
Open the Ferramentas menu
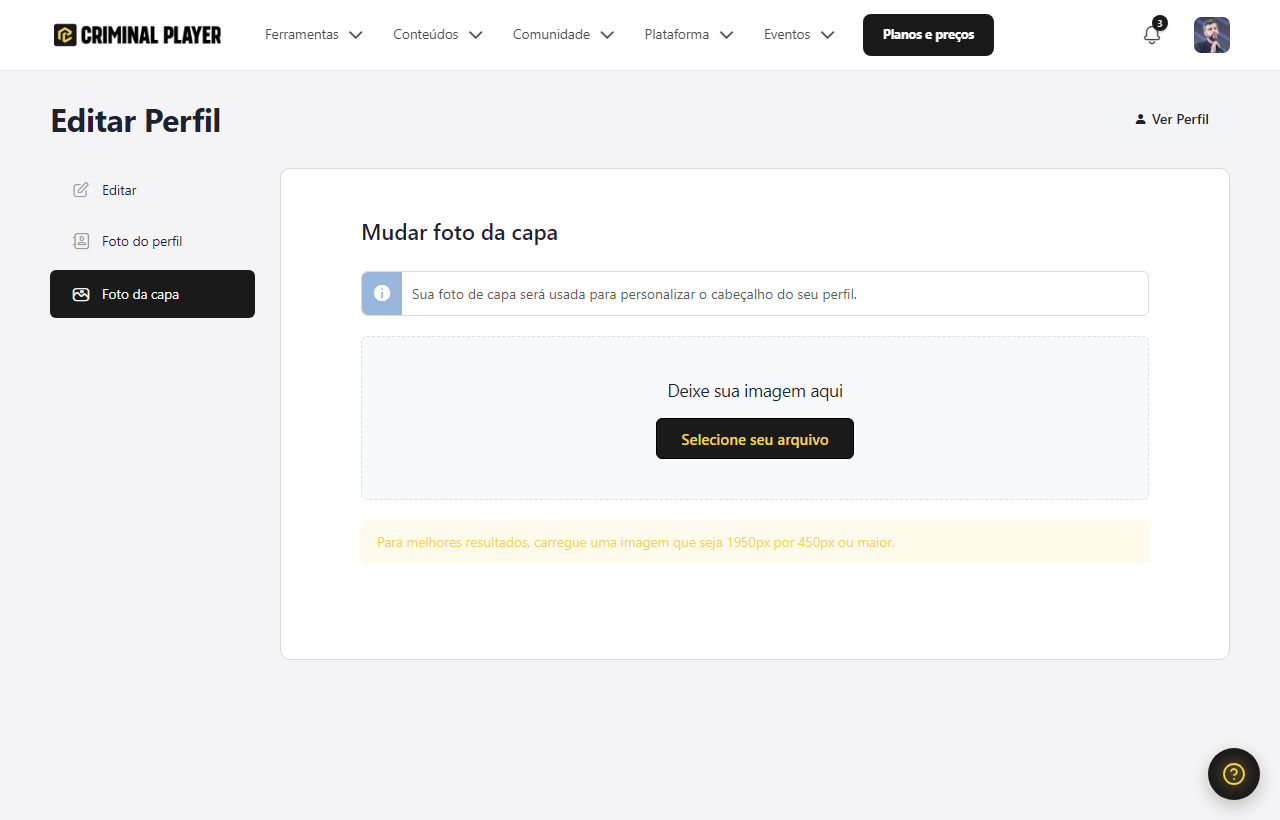click(x=302, y=35)
